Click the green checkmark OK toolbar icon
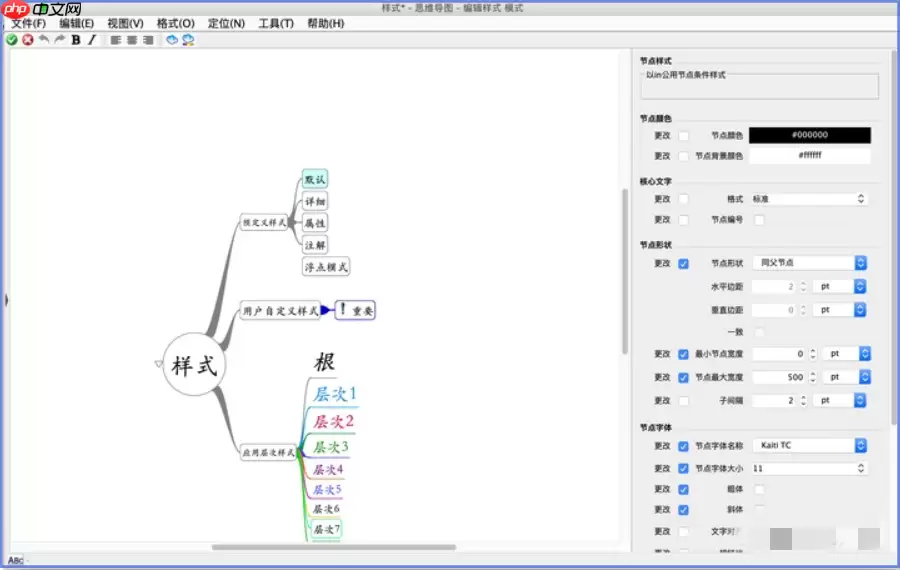 [12, 40]
